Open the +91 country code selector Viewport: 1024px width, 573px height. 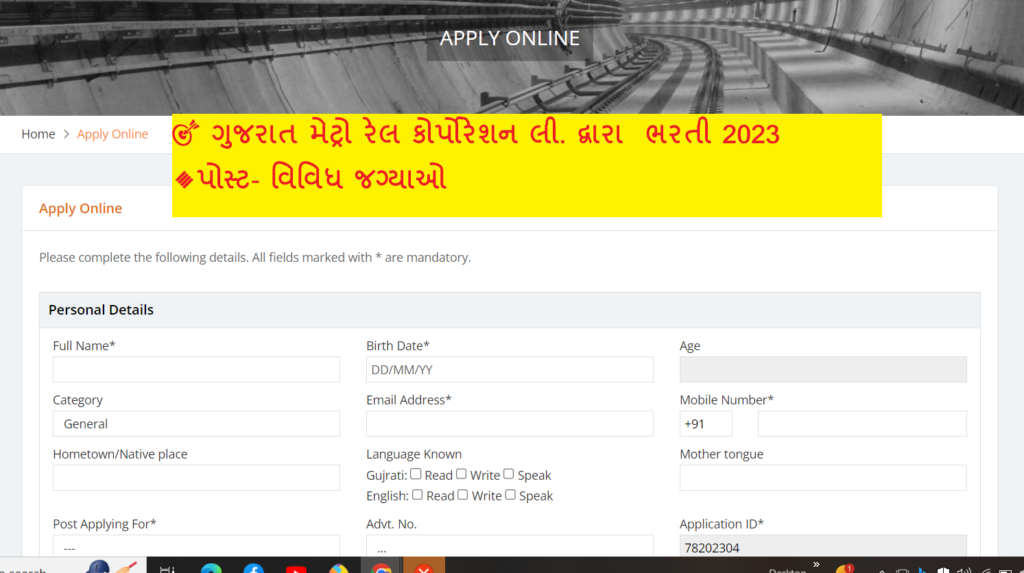coord(705,423)
